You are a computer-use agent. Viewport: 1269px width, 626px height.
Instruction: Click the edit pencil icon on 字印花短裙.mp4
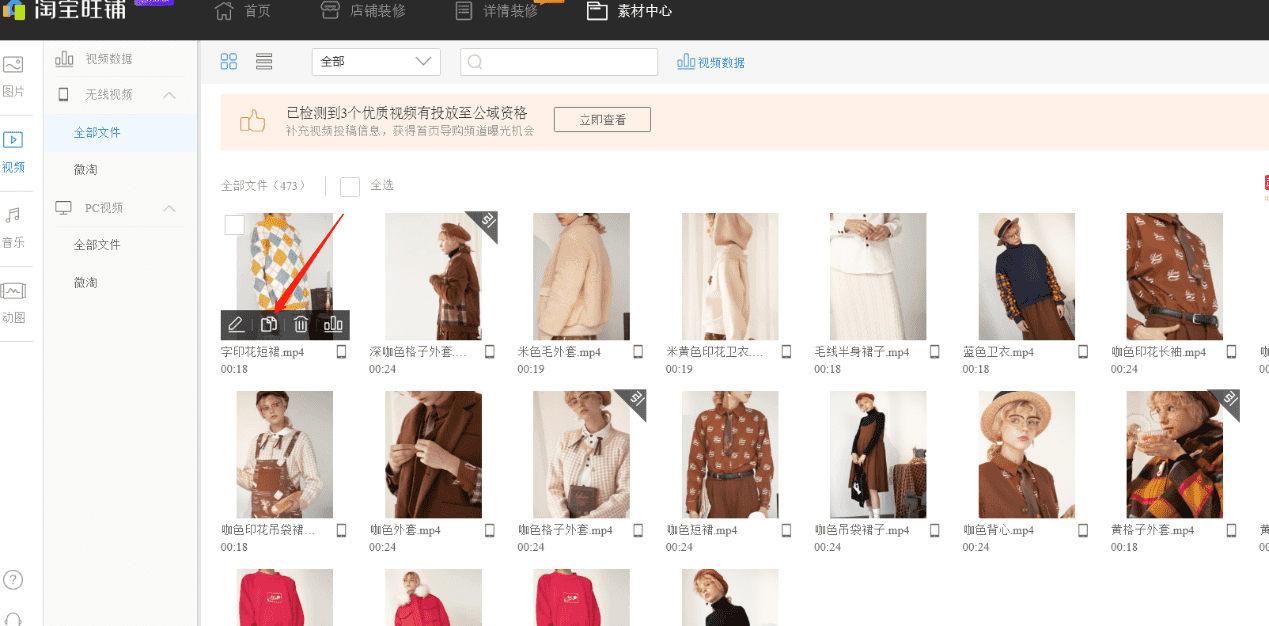pyautogui.click(x=236, y=325)
